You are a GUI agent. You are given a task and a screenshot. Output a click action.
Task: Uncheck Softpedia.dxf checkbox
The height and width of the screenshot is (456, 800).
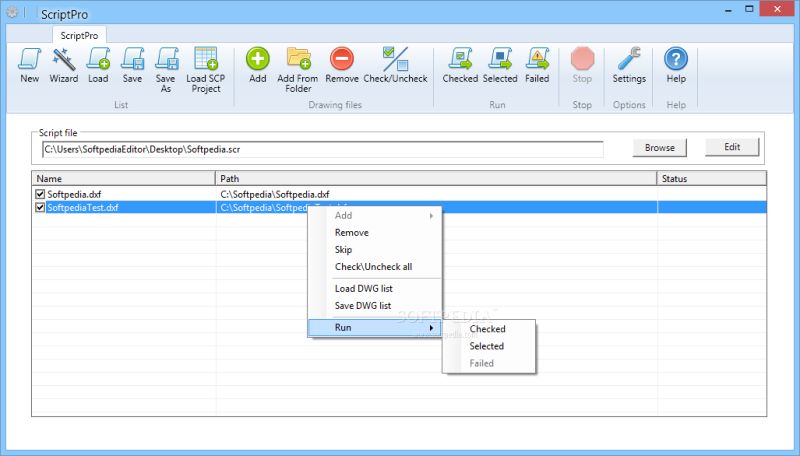[x=40, y=194]
